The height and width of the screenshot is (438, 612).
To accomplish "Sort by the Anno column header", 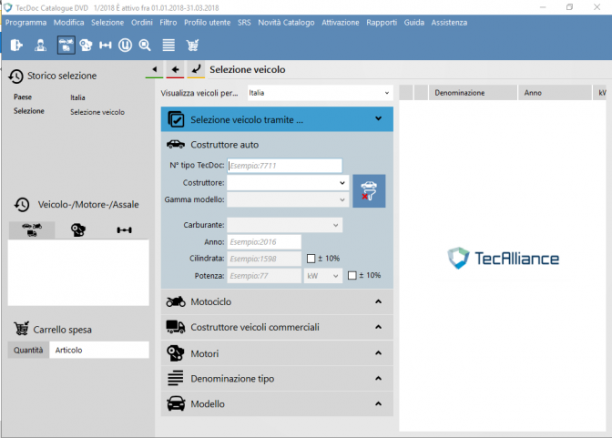I will click(x=555, y=93).
